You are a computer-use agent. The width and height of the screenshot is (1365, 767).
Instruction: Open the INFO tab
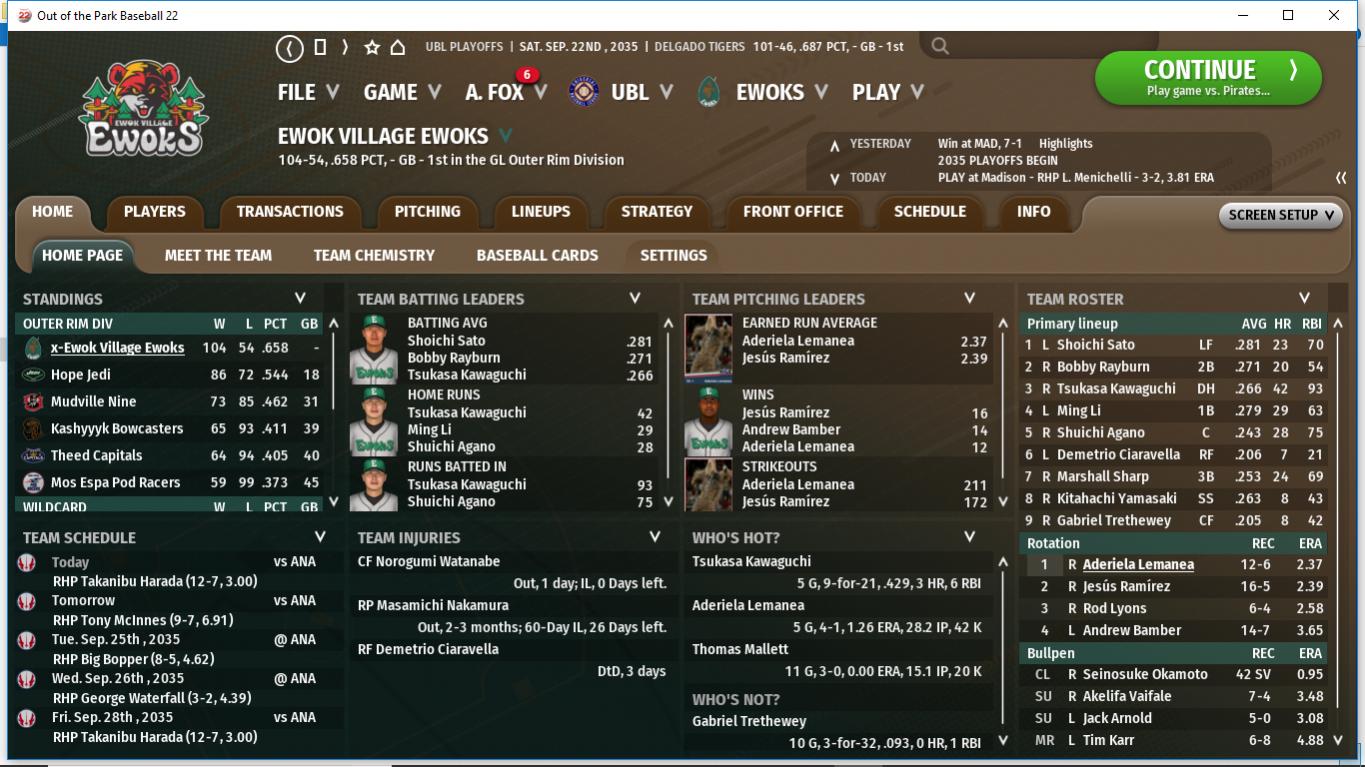(x=1033, y=212)
